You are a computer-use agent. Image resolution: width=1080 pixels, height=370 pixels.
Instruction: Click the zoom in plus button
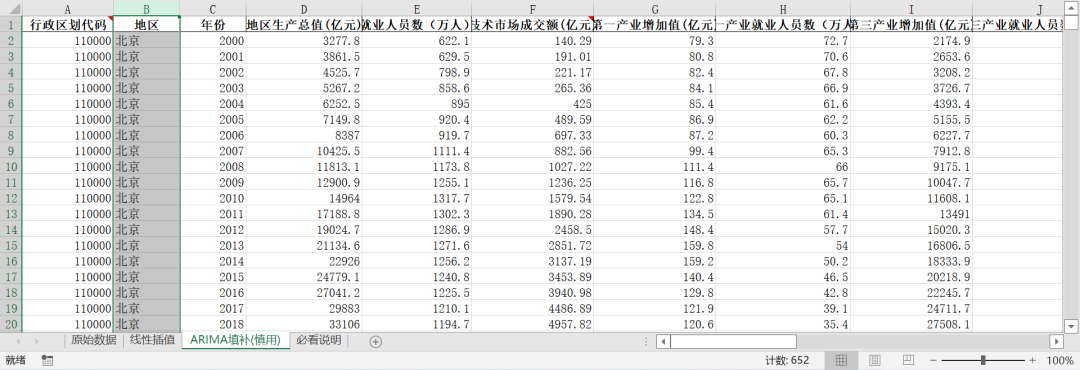click(x=1032, y=360)
